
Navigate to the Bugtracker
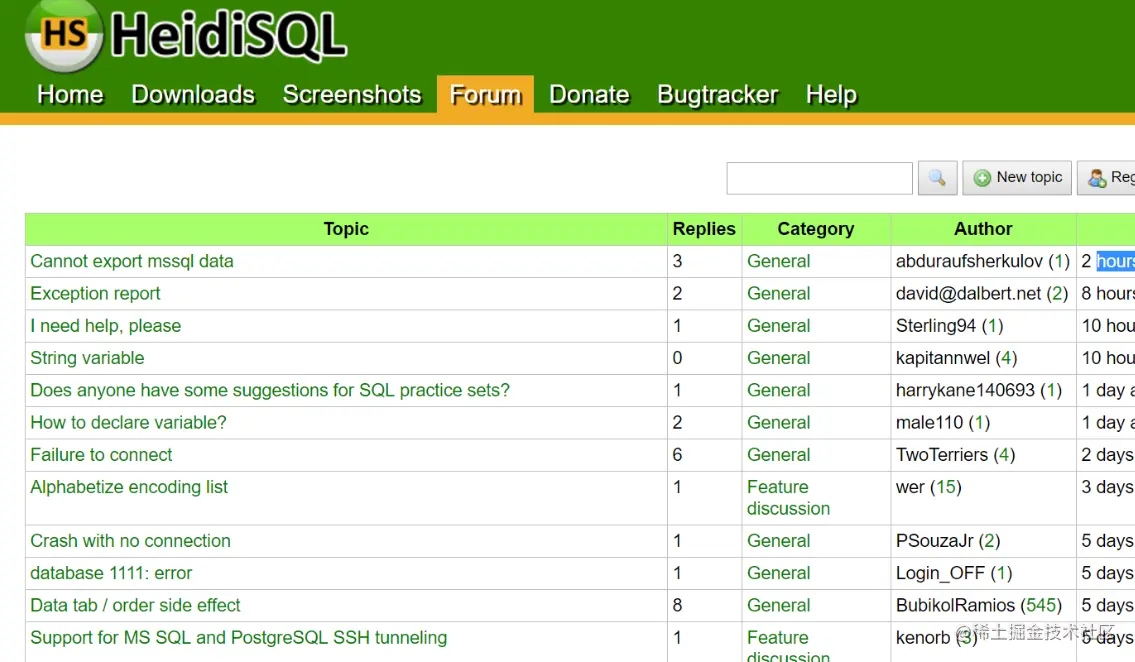coord(717,94)
